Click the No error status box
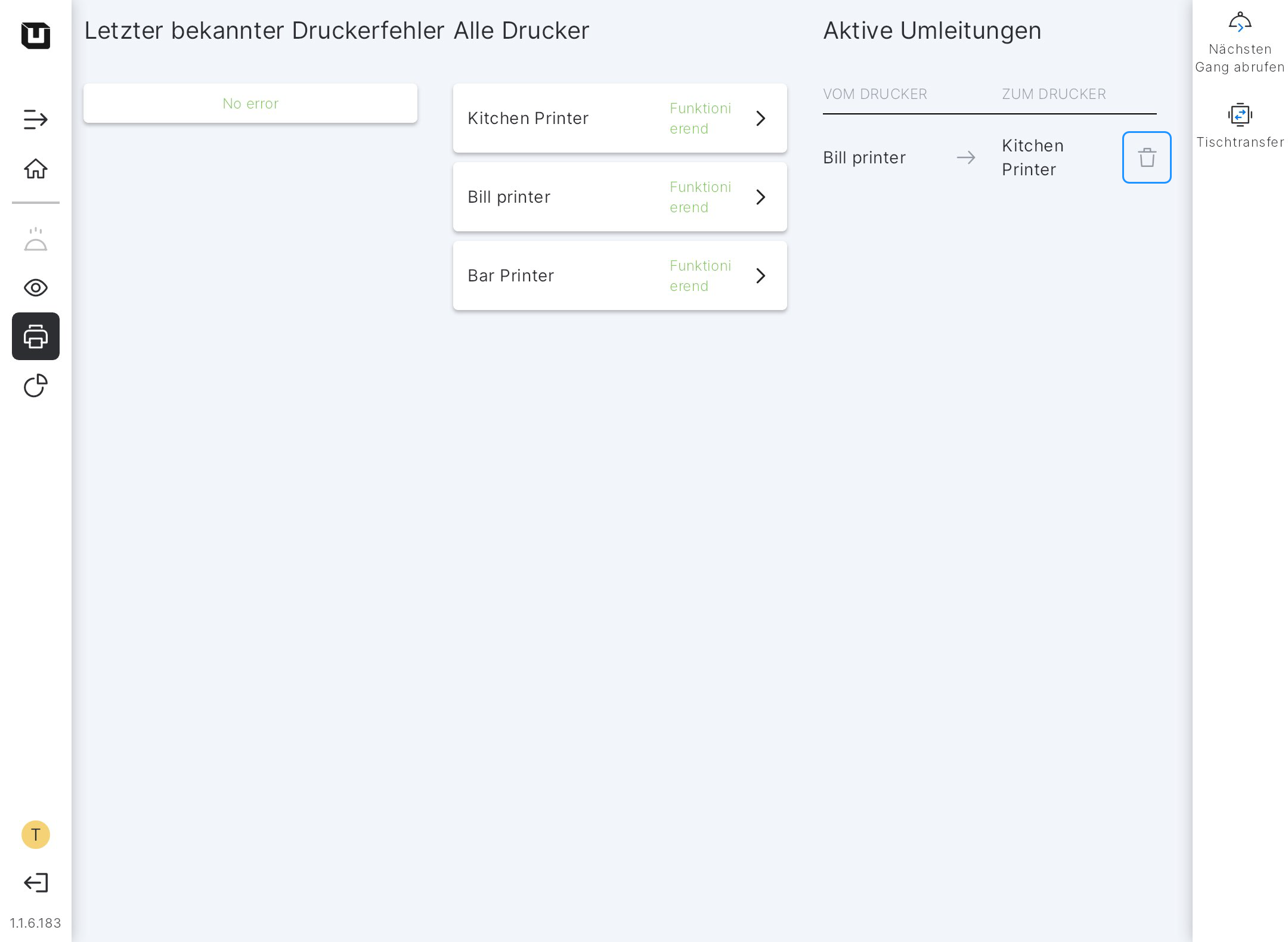 250,104
